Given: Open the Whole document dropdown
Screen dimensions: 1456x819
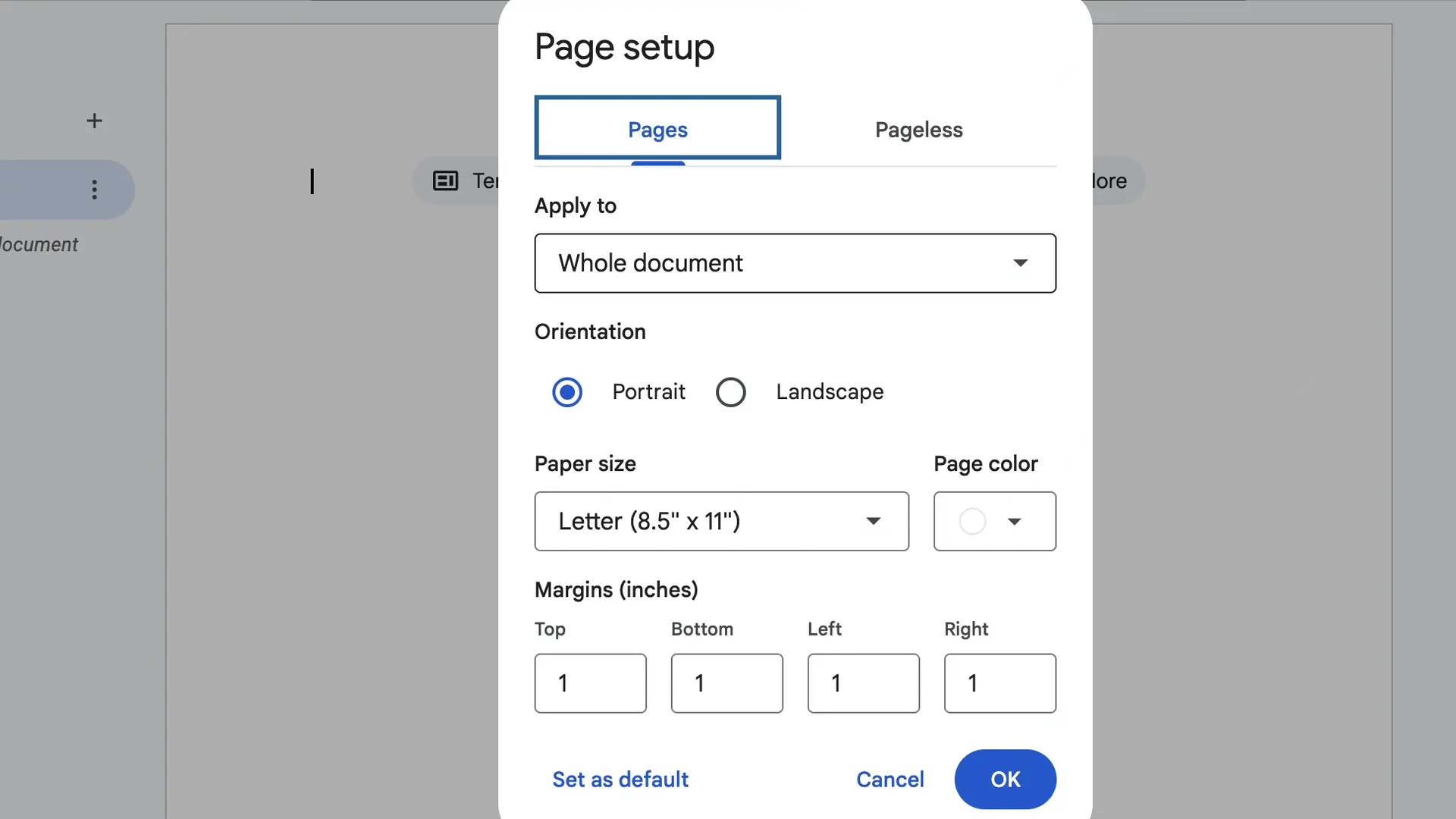Looking at the screenshot, I should (x=795, y=263).
